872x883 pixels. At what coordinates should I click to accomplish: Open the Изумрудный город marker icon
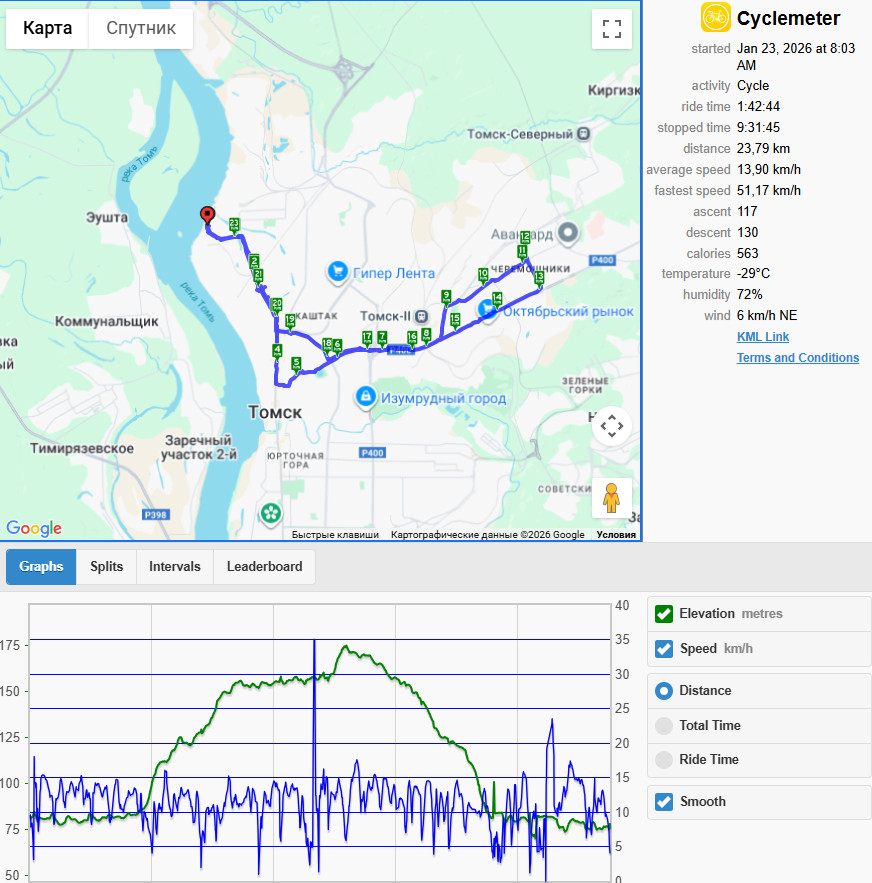tap(366, 396)
